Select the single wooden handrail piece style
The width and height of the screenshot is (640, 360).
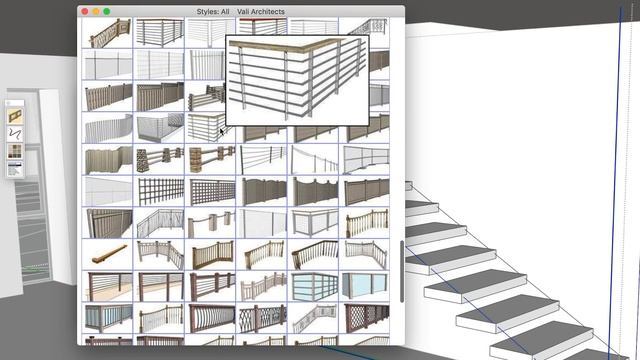(108, 255)
